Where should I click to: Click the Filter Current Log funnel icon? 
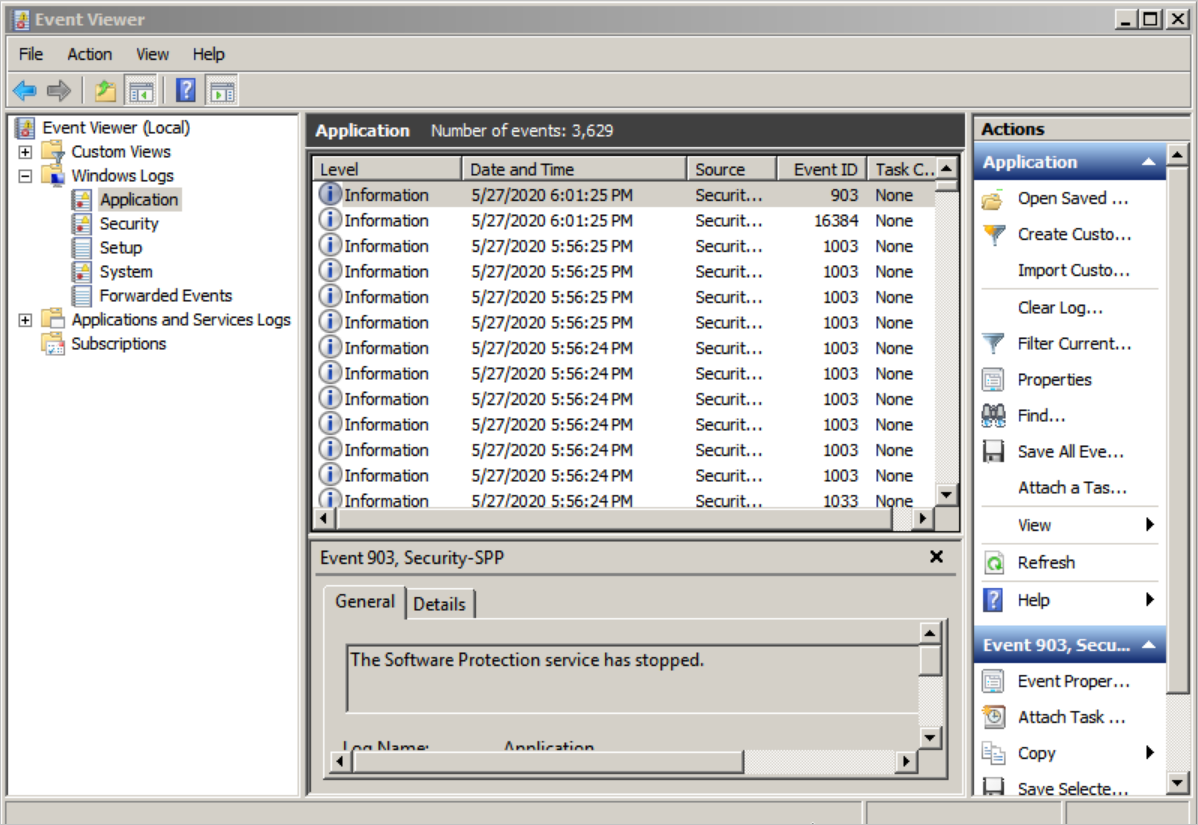pos(993,344)
